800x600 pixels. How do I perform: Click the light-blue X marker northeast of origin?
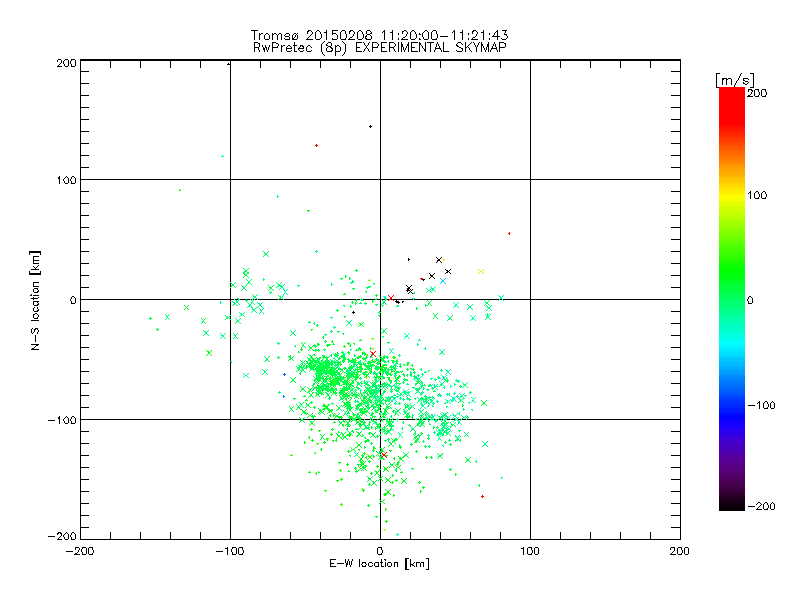click(x=443, y=281)
